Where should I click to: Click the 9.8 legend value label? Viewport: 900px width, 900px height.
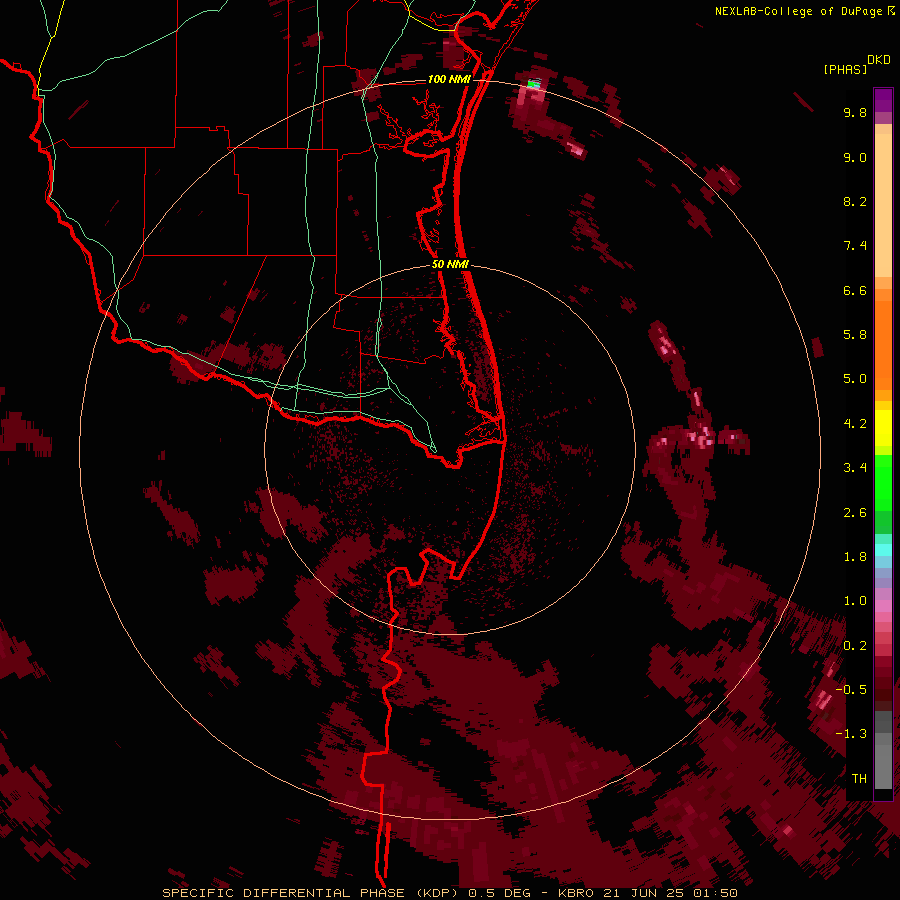point(855,112)
